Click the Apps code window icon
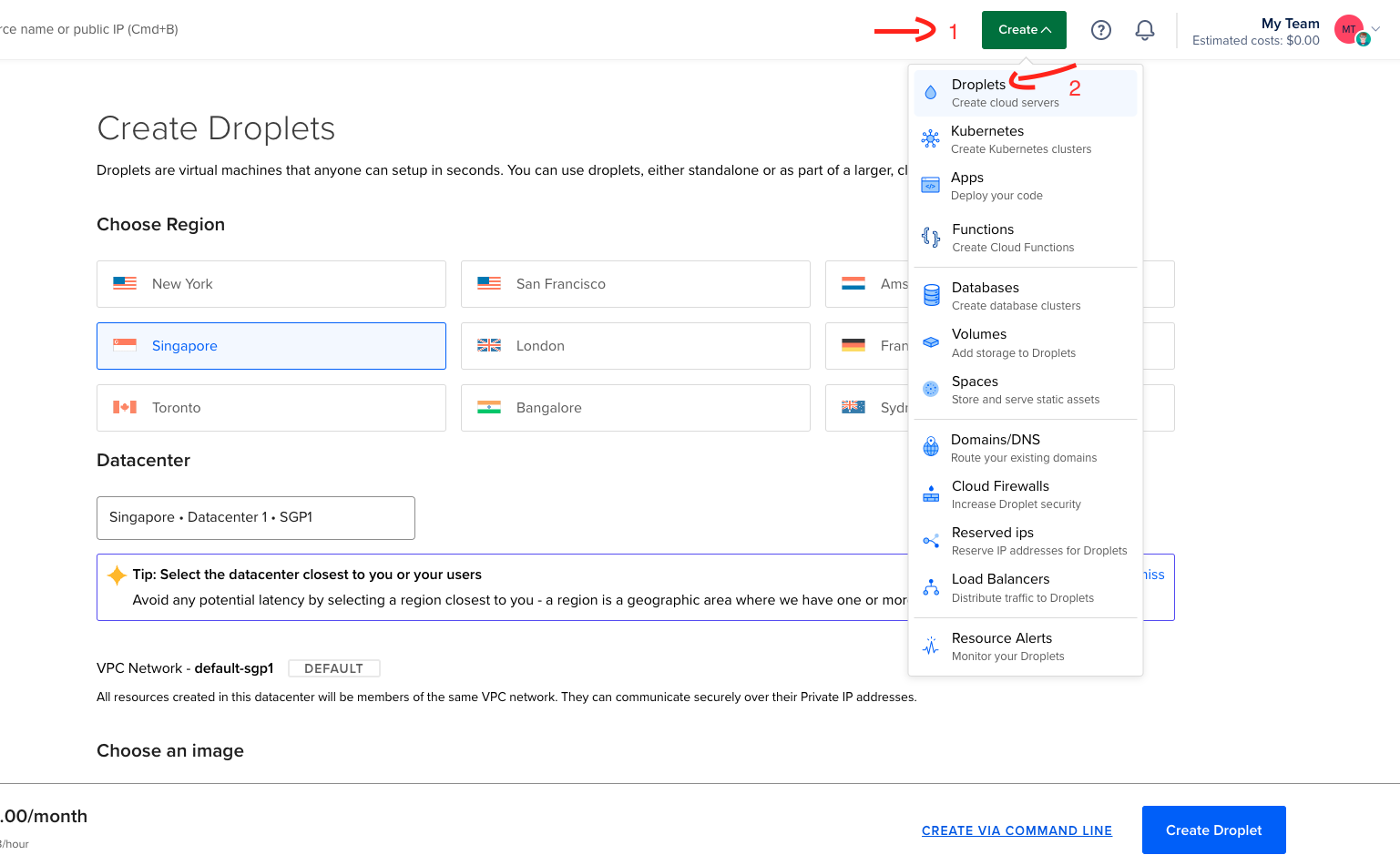1400x855 pixels. [x=930, y=186]
